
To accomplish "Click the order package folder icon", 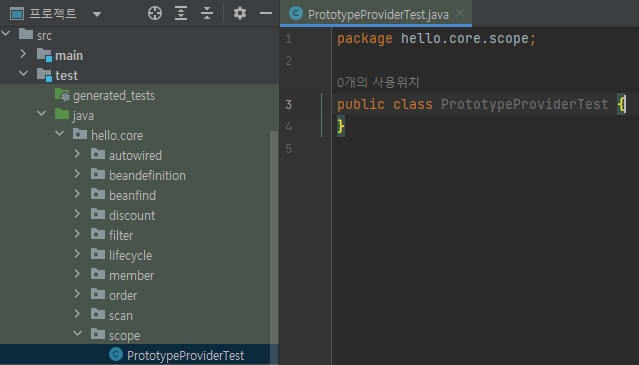I will click(98, 294).
